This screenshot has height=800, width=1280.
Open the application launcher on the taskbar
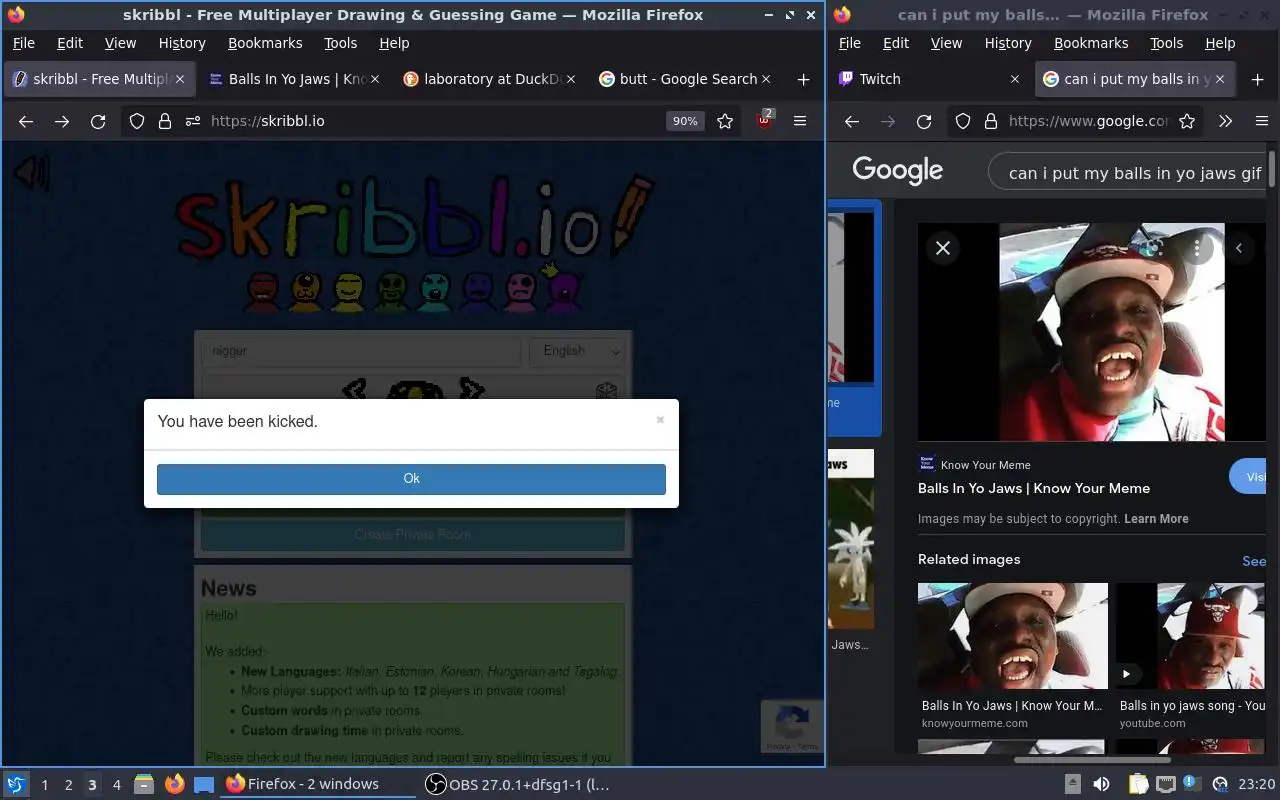15,784
